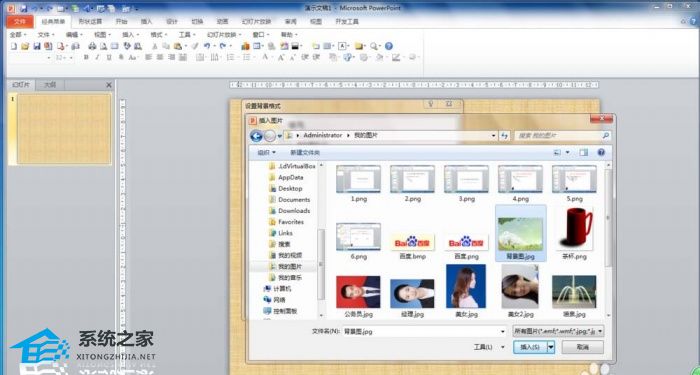Viewport: 700px width, 375px height.
Task: Click the Cancel button
Action: (x=583, y=347)
